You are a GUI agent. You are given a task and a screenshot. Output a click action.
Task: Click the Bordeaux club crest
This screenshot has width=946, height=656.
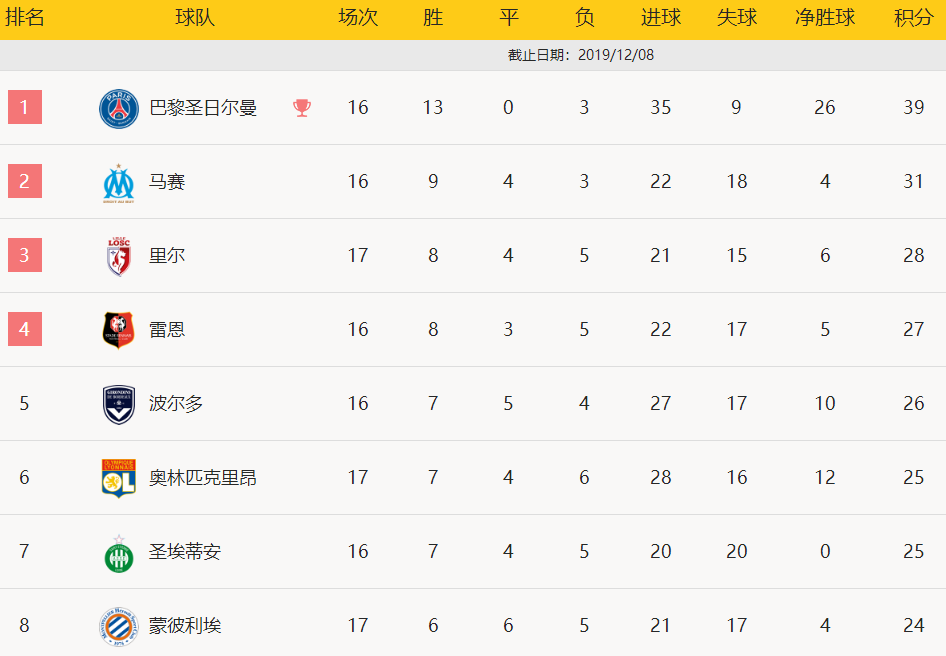[x=119, y=404]
